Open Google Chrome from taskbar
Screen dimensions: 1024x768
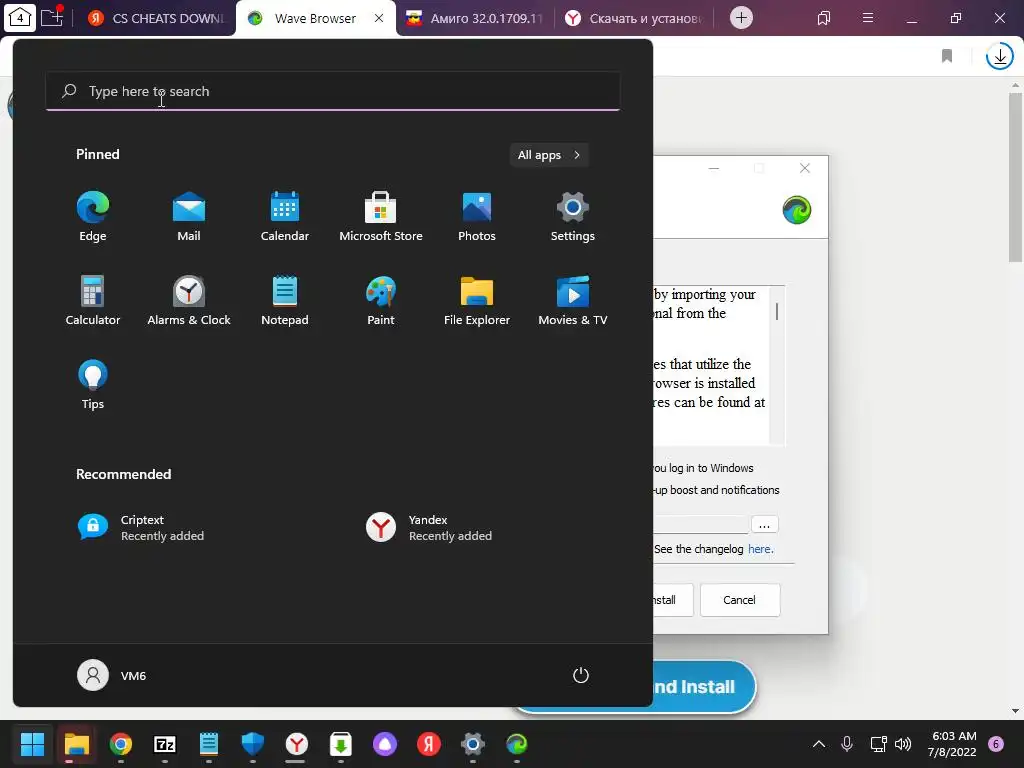[x=121, y=744]
